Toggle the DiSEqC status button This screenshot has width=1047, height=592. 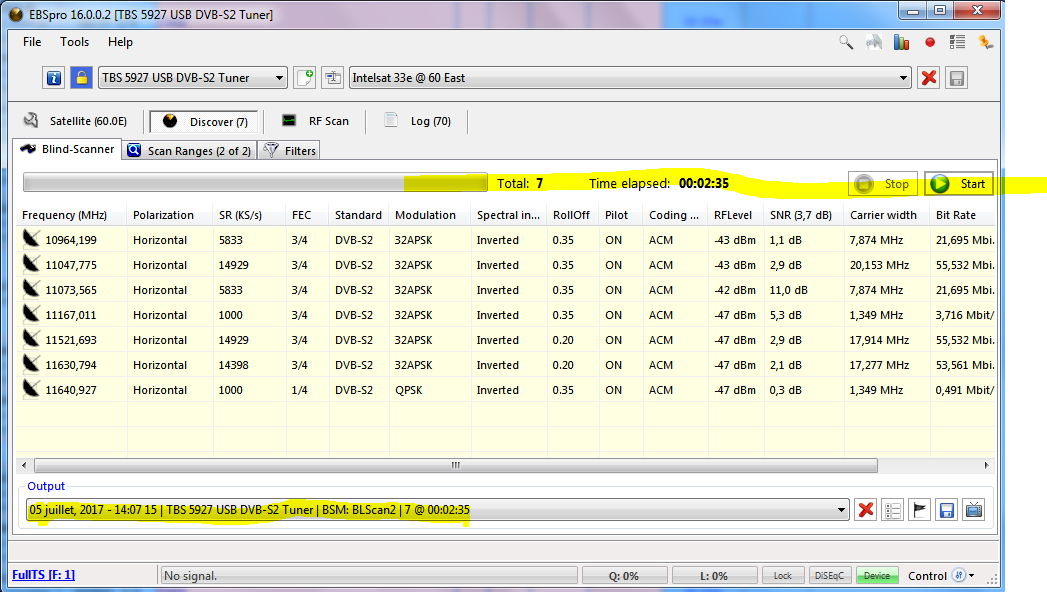[829, 576]
